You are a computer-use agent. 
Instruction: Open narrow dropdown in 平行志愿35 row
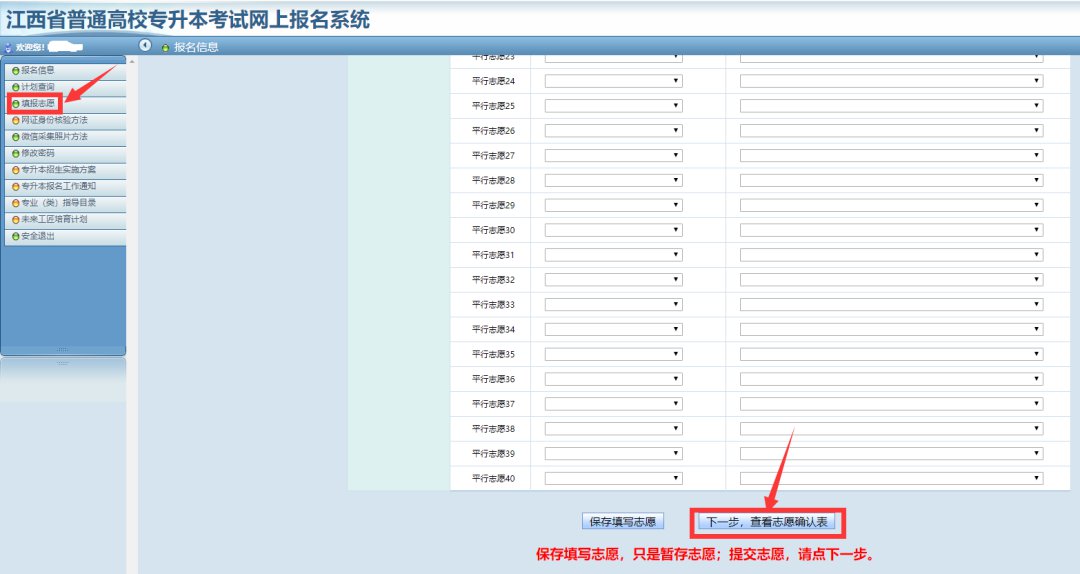[613, 353]
